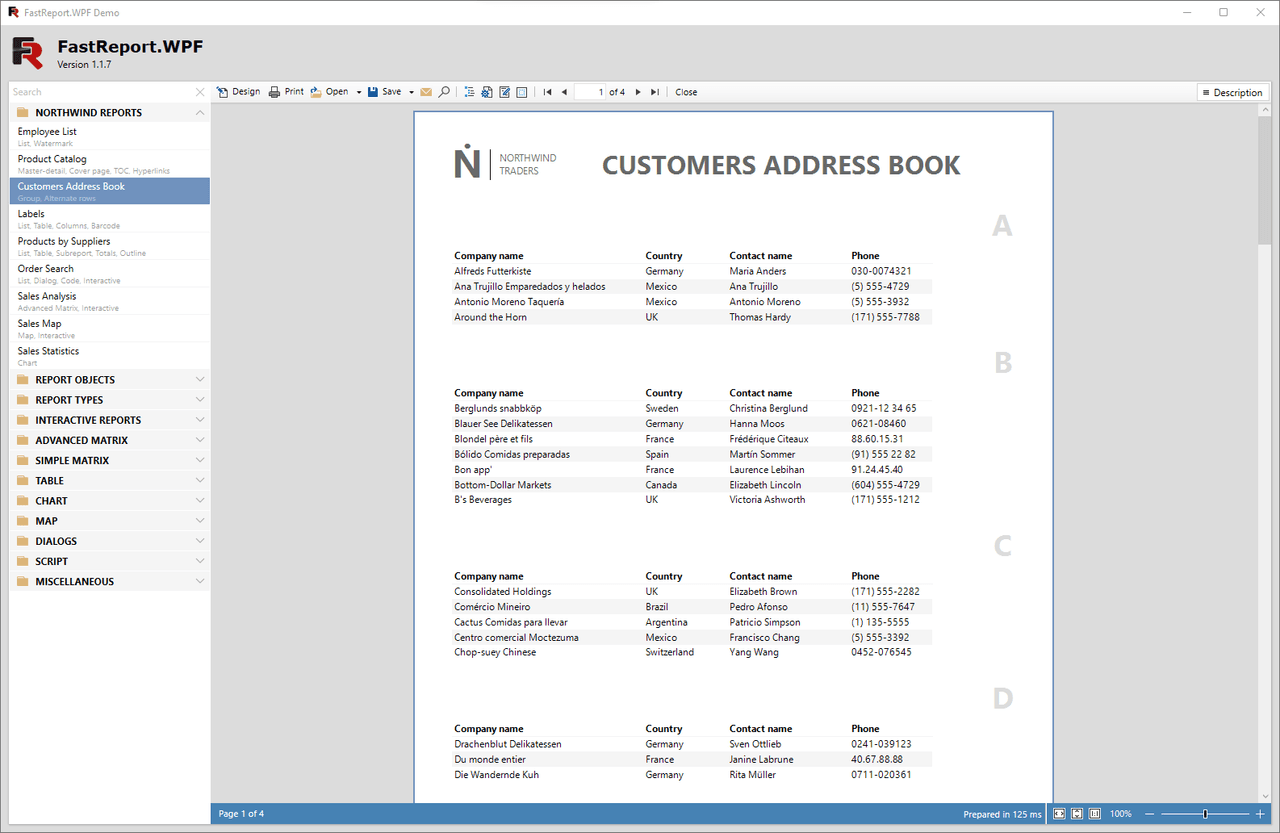Click the watermark toolbar icon
The width and height of the screenshot is (1280, 833).
[522, 92]
